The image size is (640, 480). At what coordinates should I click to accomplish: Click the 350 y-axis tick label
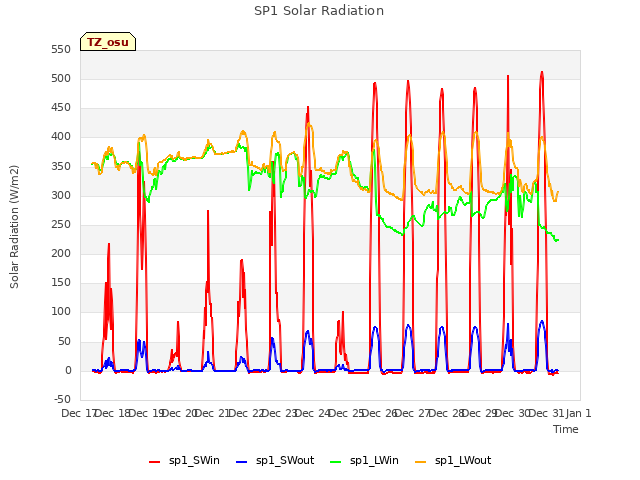61,166
